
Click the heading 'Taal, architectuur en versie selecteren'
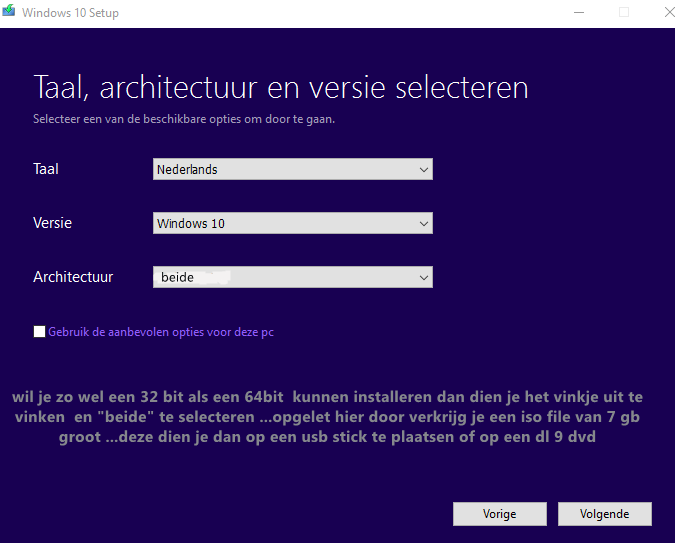pyautogui.click(x=280, y=87)
